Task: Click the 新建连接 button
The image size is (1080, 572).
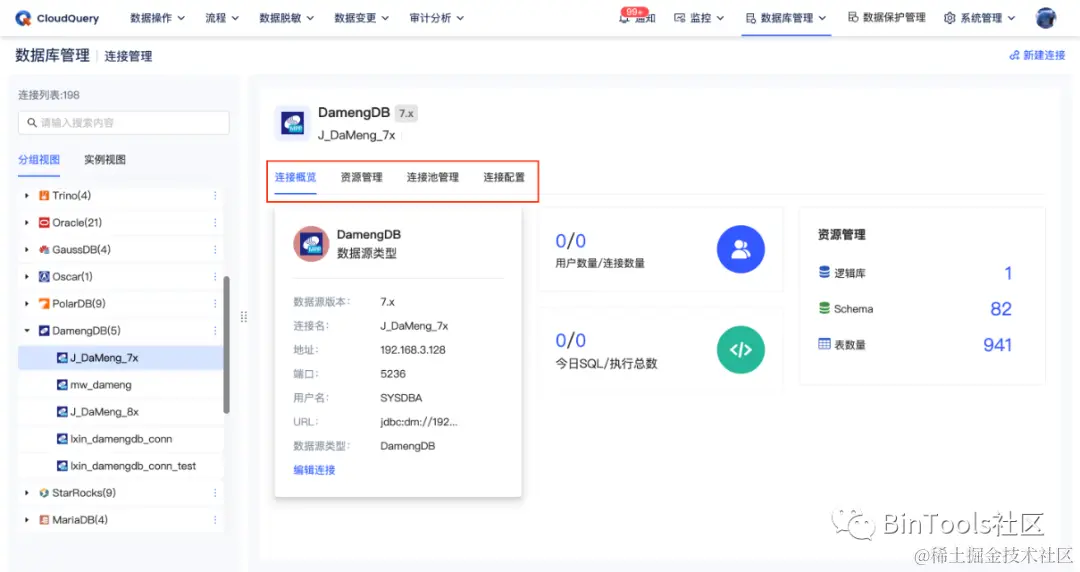Action: click(1037, 55)
